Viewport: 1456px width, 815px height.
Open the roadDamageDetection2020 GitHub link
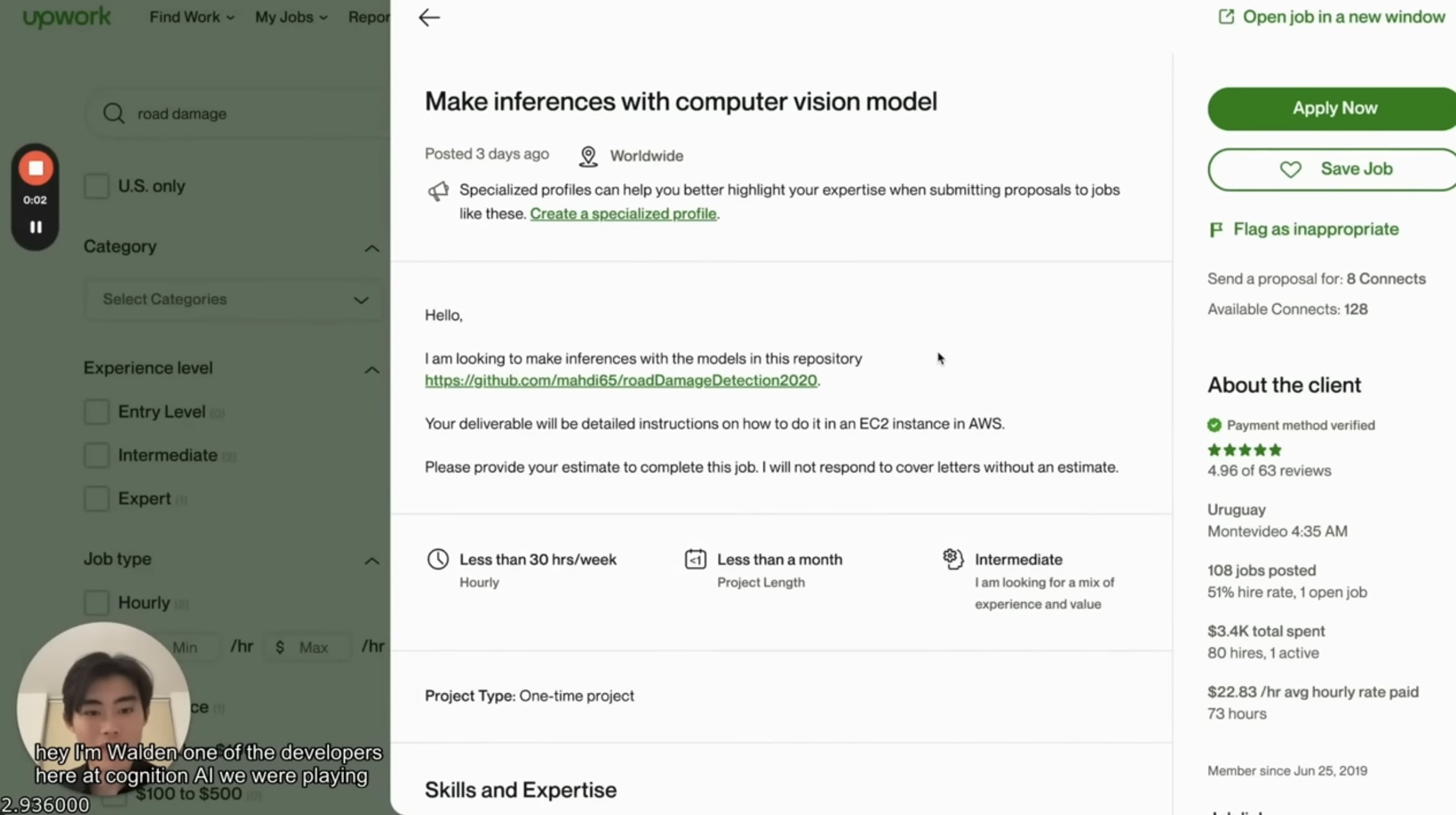[621, 380]
